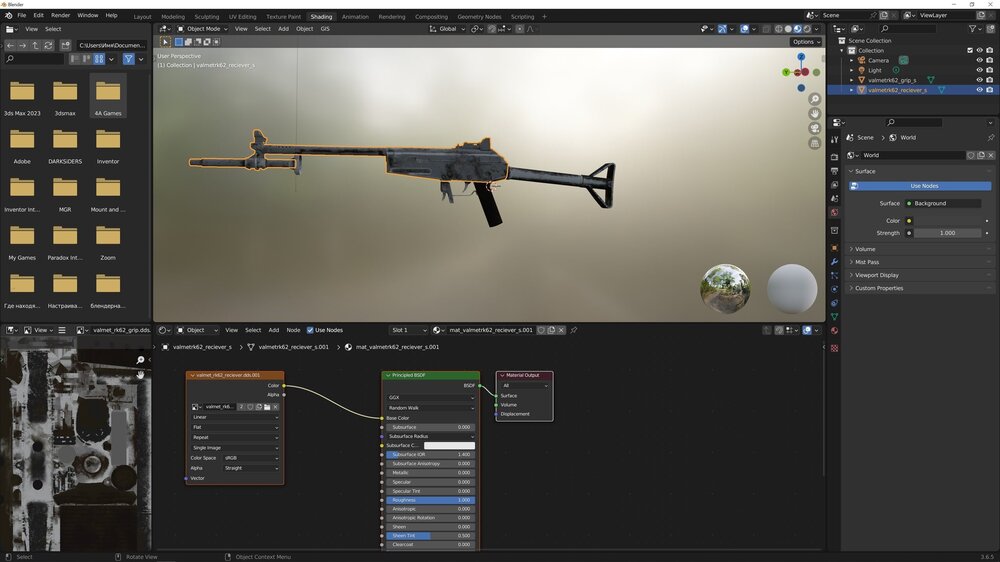1000x562 pixels.
Task: Uncheck Use Nodes in the node editor header
Action: [x=310, y=330]
